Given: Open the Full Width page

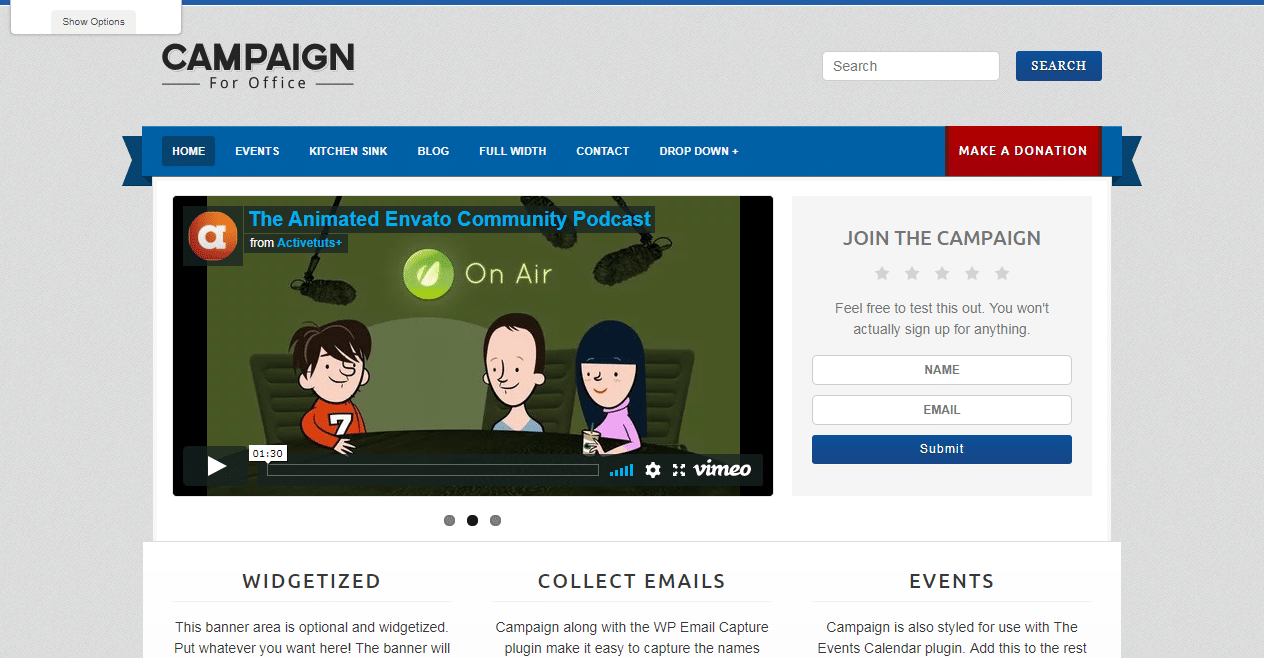Looking at the screenshot, I should pos(512,151).
